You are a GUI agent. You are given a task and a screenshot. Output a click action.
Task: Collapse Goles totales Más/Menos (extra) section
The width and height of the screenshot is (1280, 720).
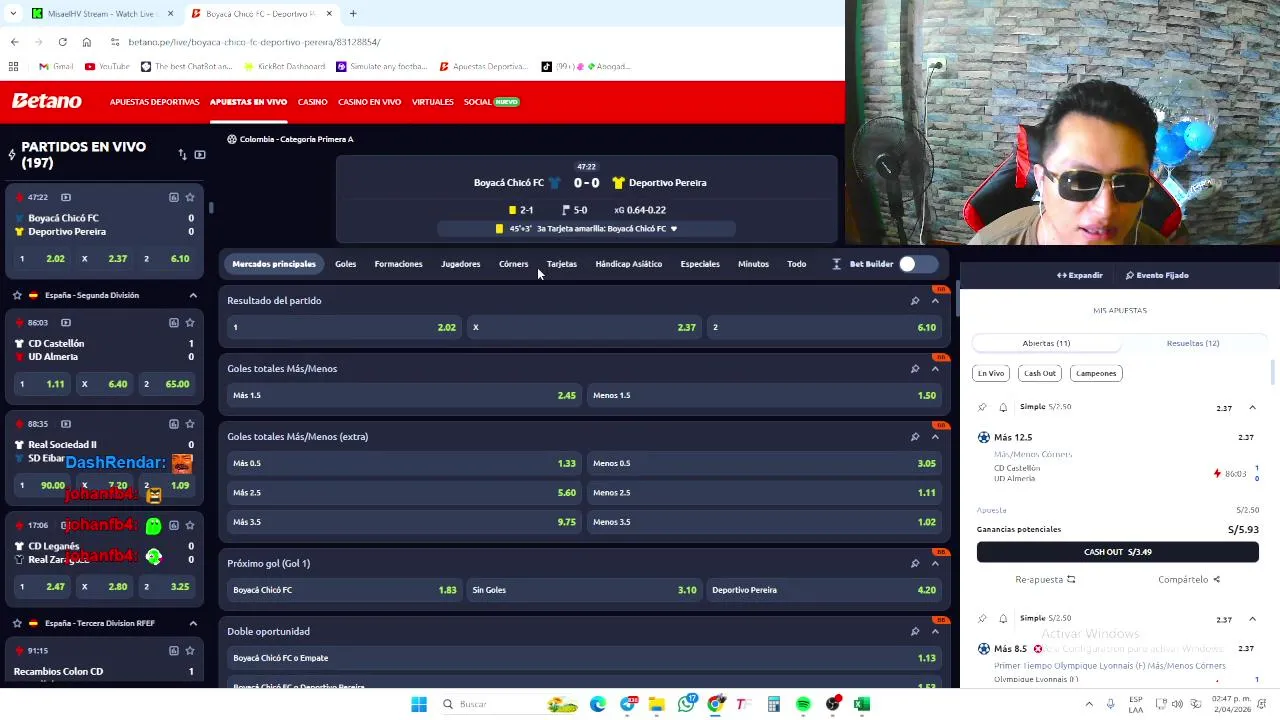tap(936, 436)
